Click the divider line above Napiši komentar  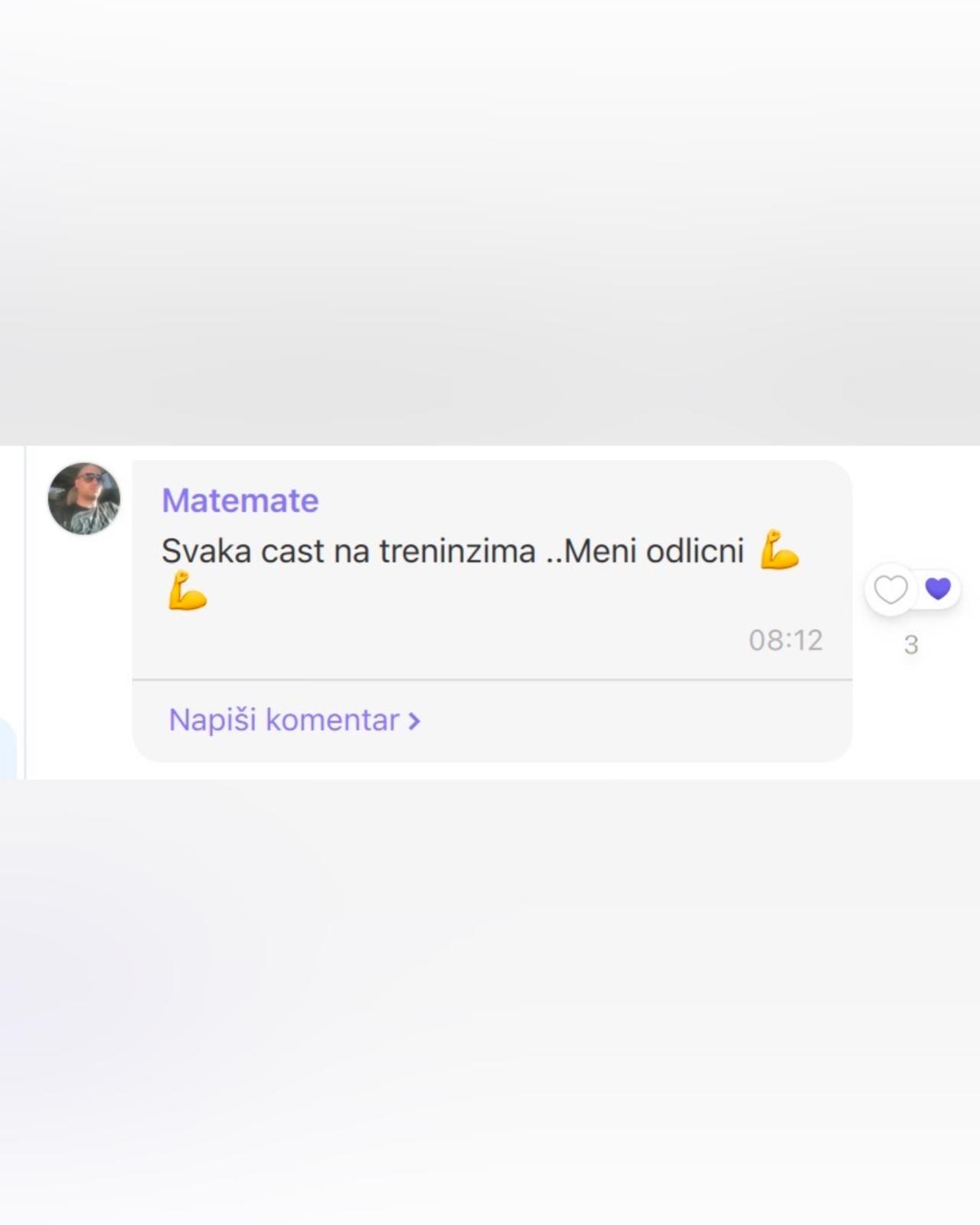click(492, 679)
